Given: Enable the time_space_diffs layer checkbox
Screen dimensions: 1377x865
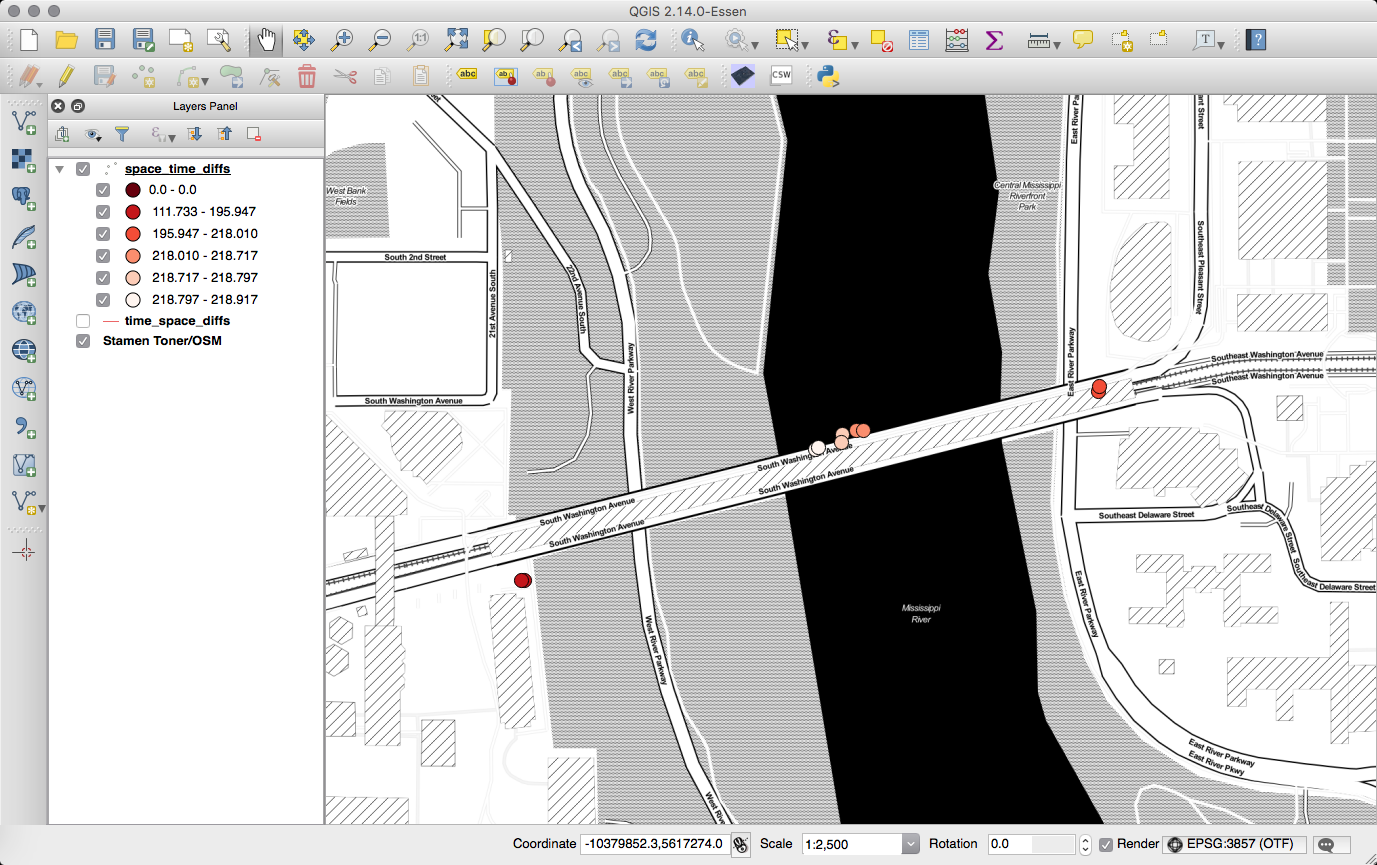Looking at the screenshot, I should 83,321.
